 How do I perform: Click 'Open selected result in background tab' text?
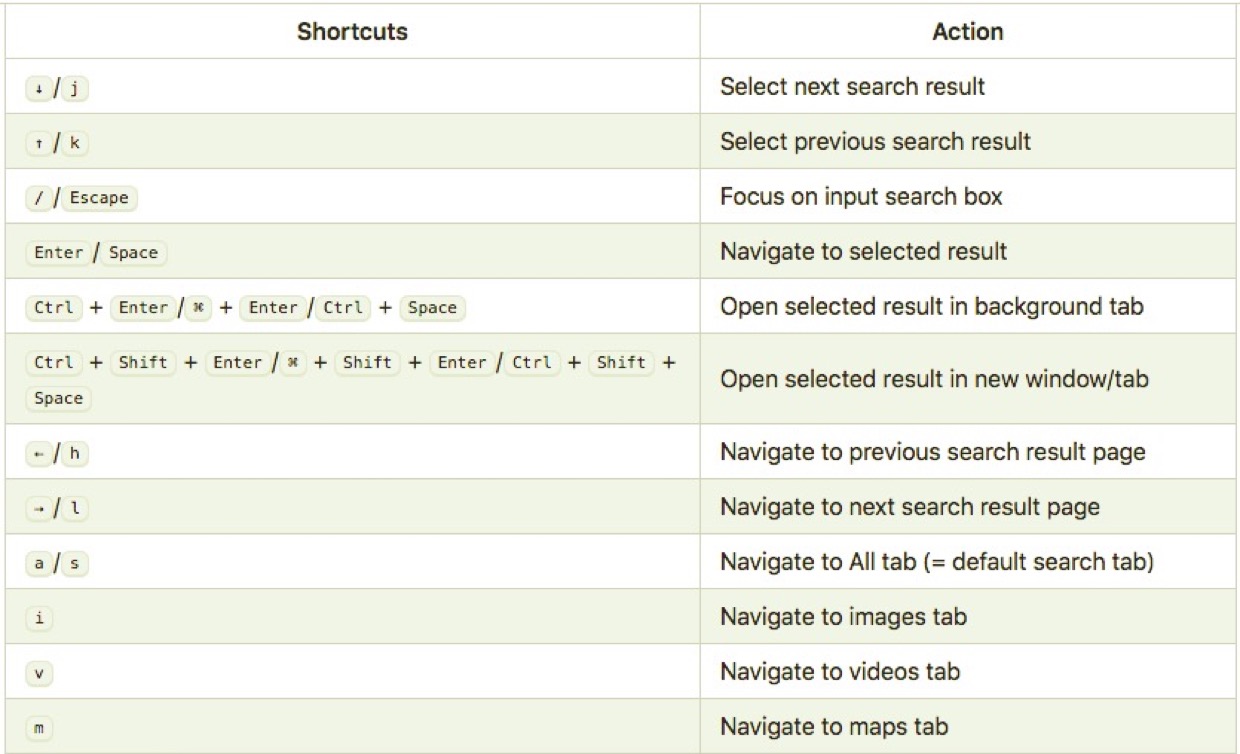(931, 306)
